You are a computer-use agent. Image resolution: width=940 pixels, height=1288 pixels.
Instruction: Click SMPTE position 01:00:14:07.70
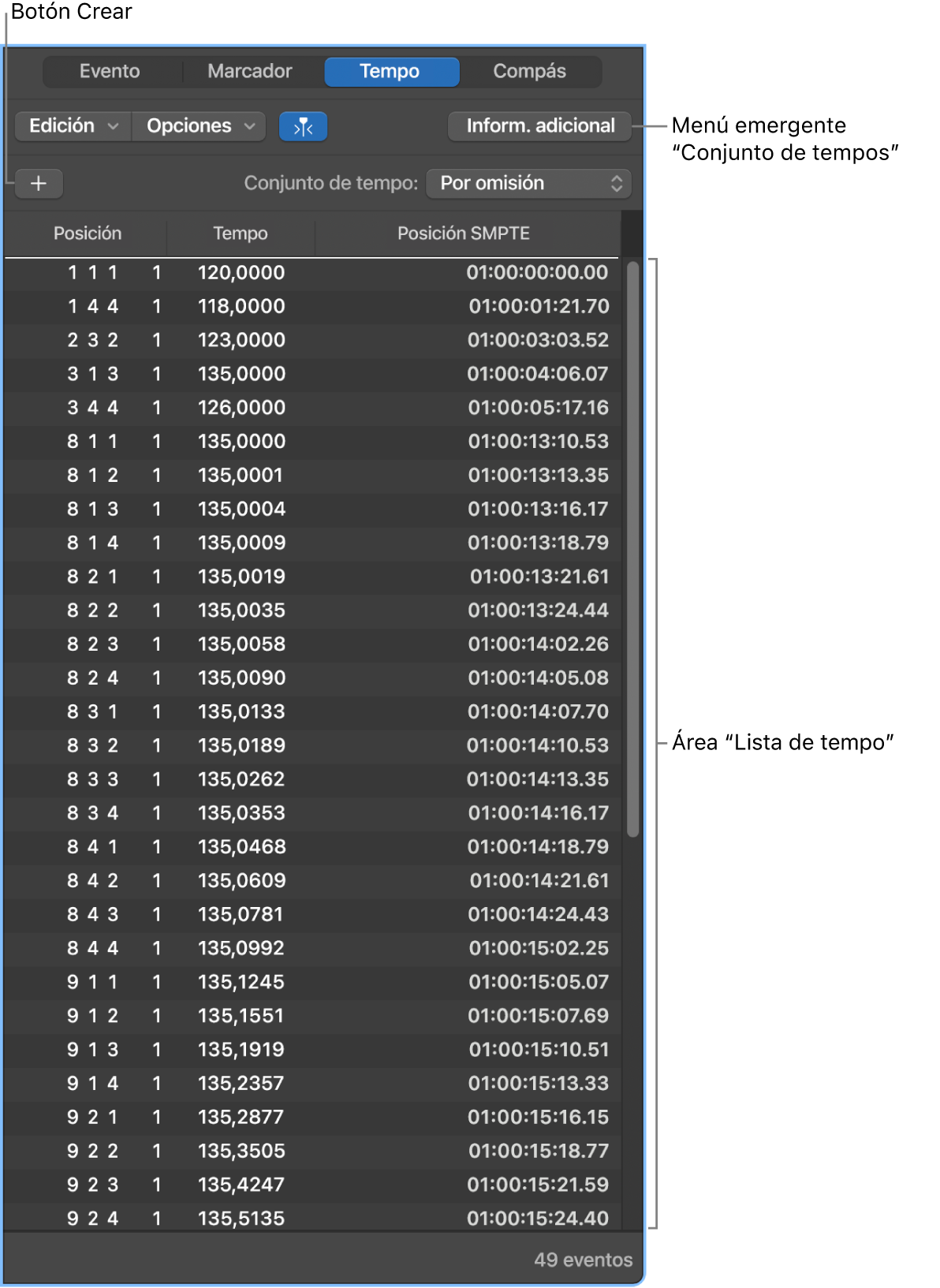tap(538, 712)
